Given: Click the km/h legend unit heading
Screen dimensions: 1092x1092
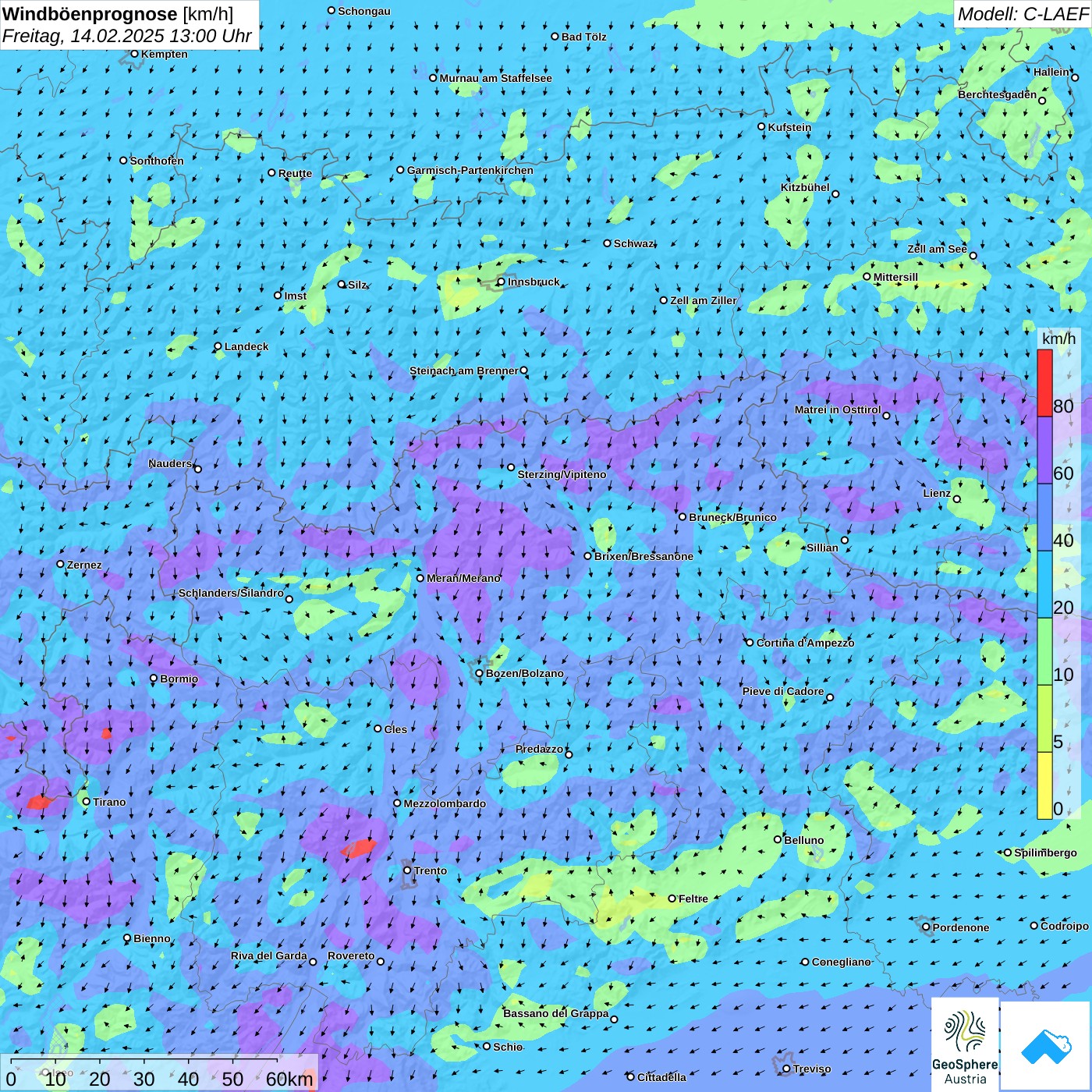Looking at the screenshot, I should (x=1059, y=339).
